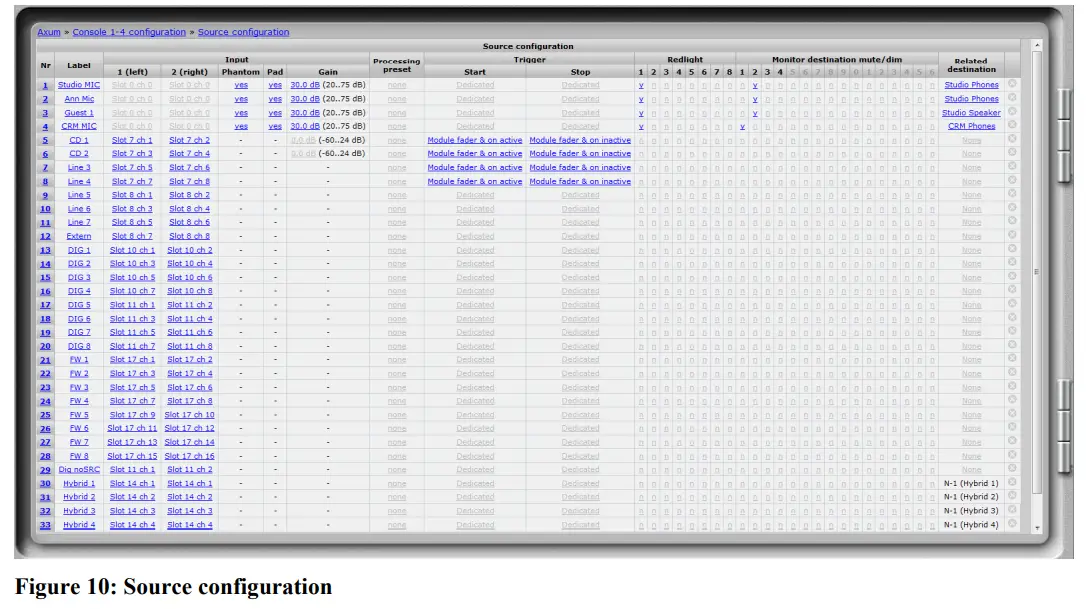
Task: Click the 'Line 3' source label link
Action: pyautogui.click(x=79, y=168)
